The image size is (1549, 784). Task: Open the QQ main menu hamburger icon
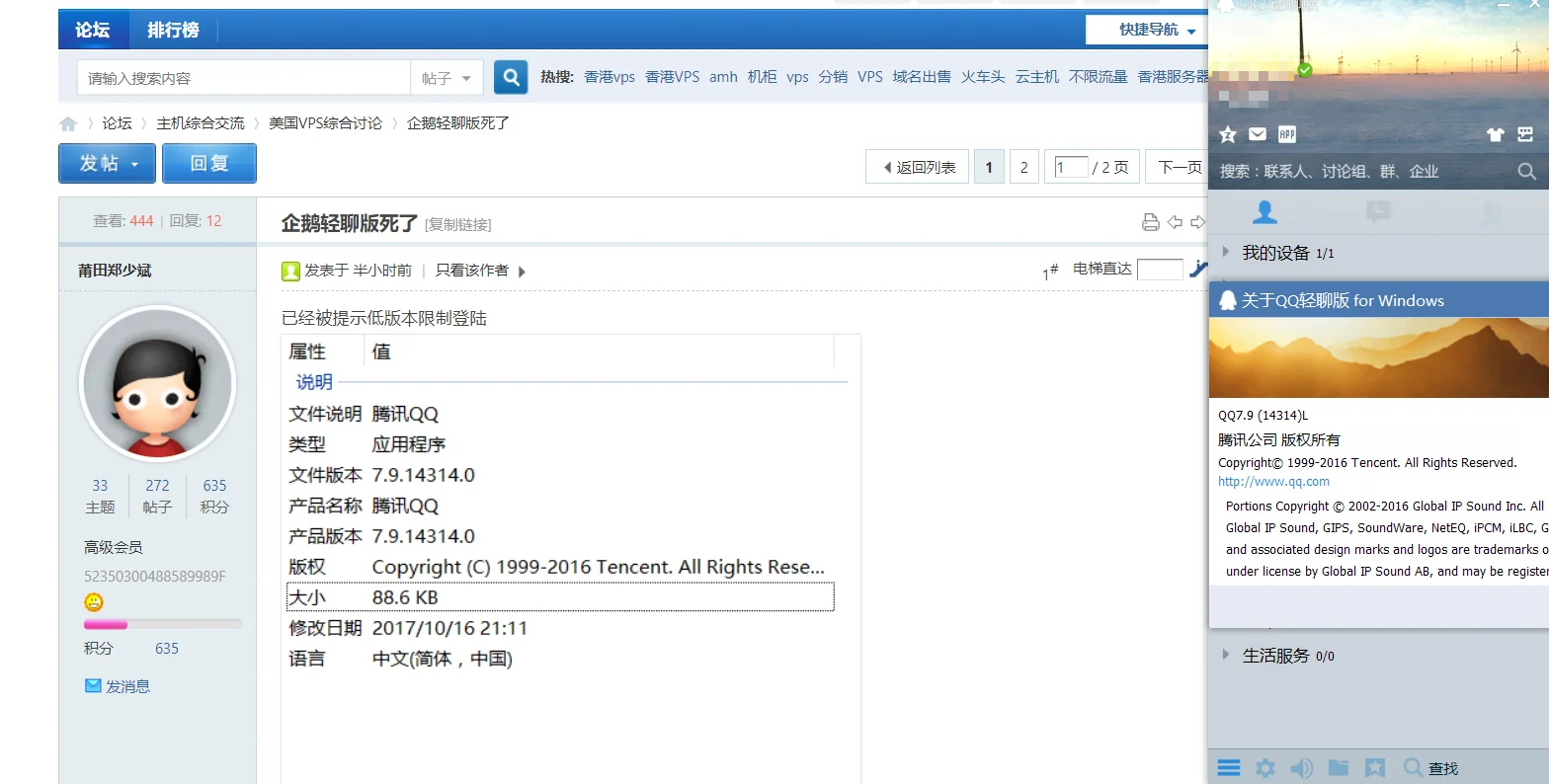tap(1229, 767)
